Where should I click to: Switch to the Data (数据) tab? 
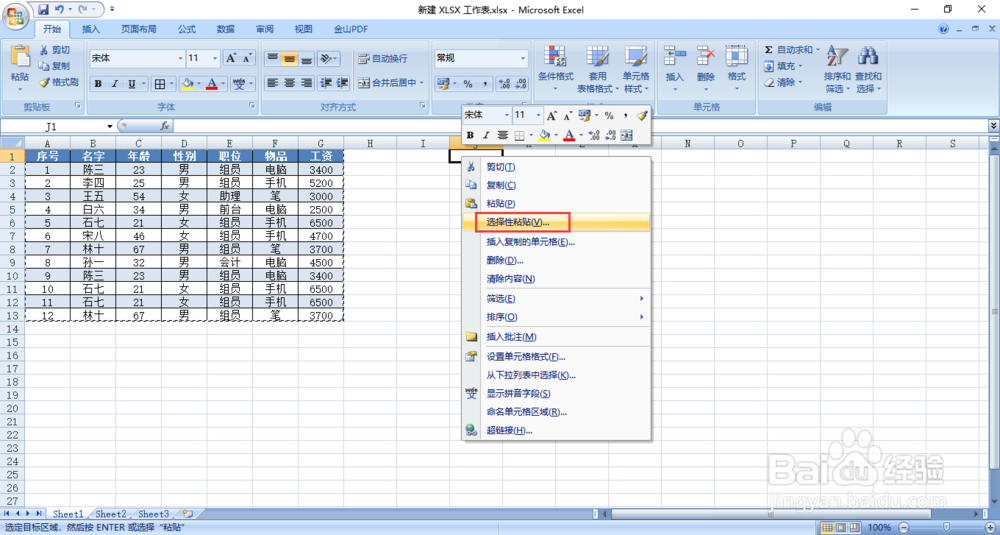point(225,29)
